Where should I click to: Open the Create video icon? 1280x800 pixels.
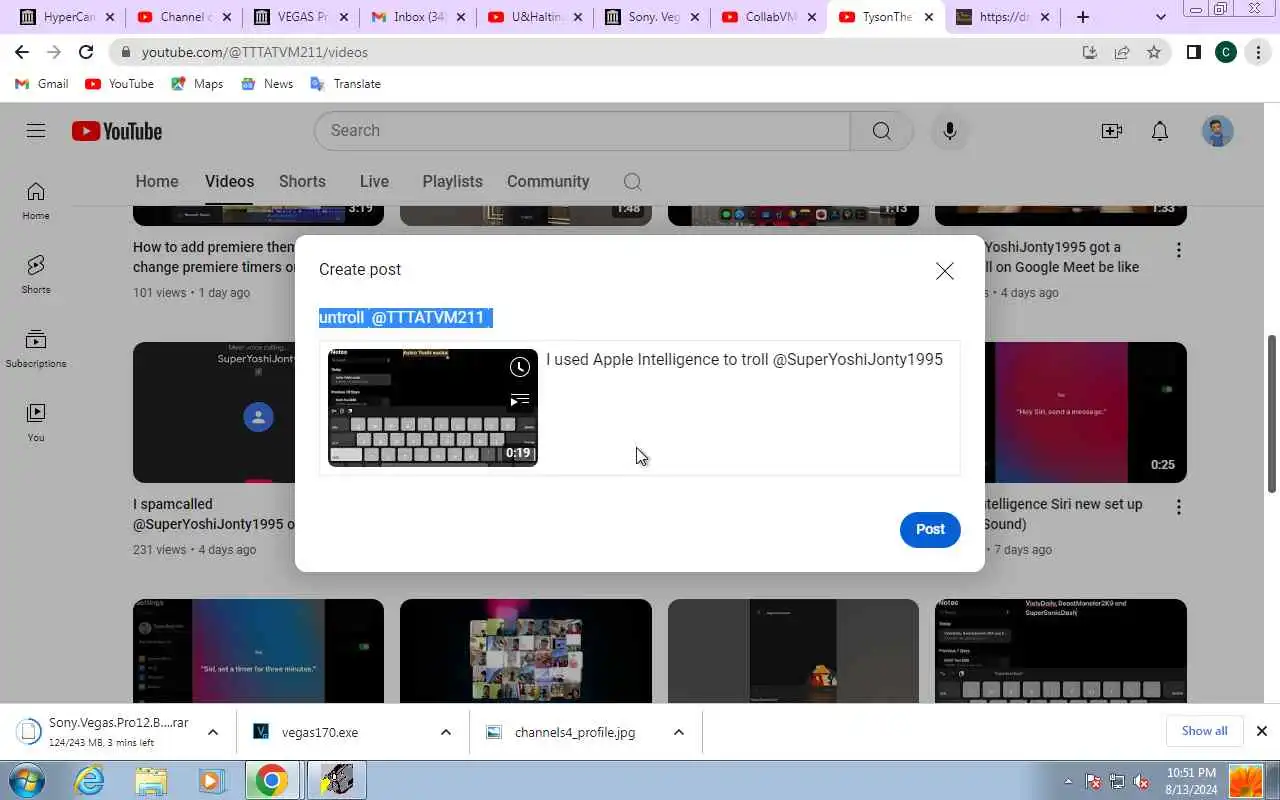click(x=1112, y=131)
